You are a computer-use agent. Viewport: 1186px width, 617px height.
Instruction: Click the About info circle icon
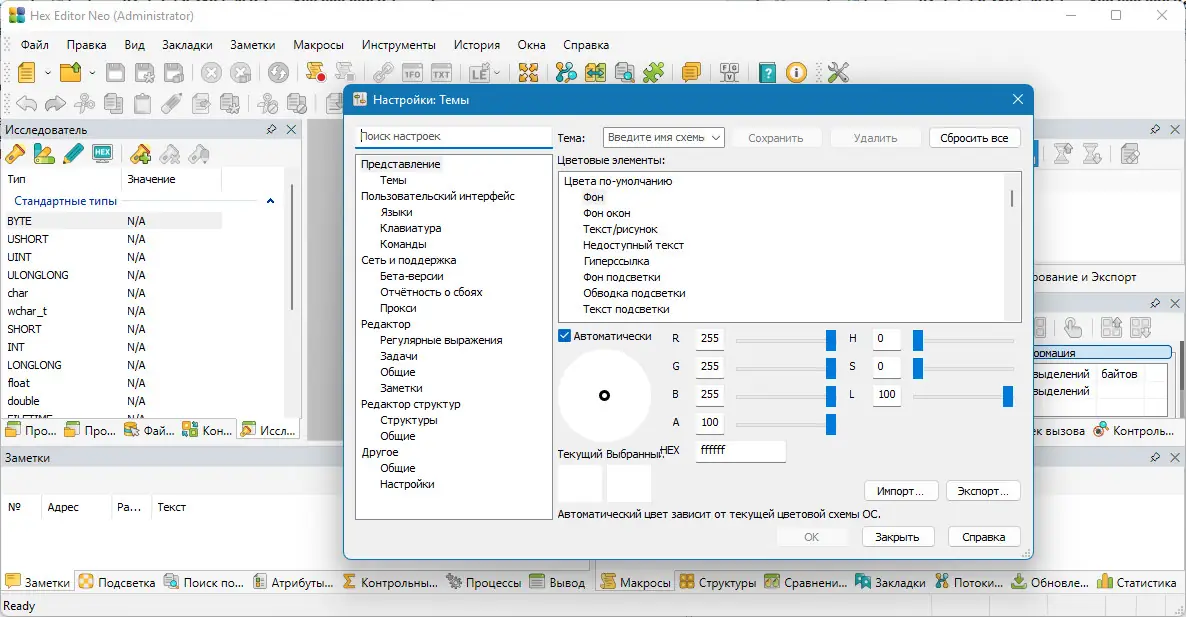[x=796, y=73]
